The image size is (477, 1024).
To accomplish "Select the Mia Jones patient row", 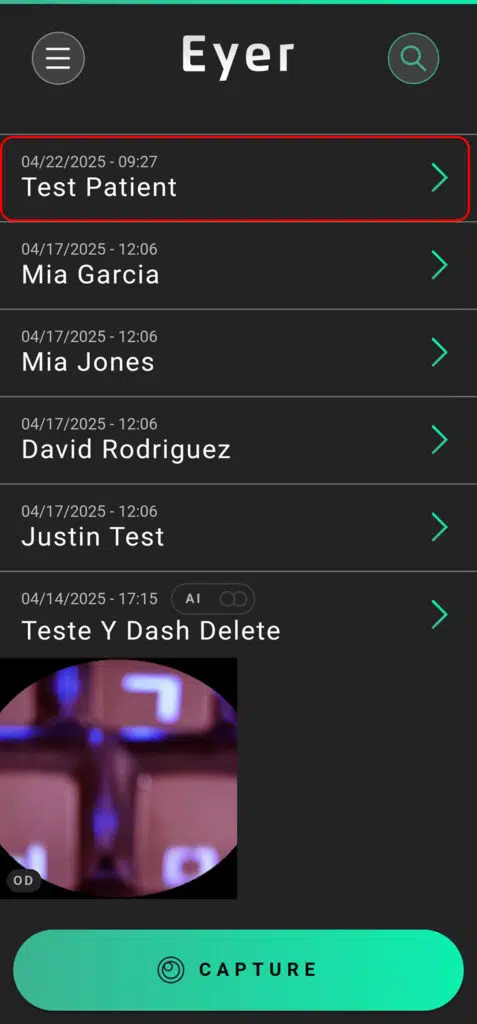I will (x=238, y=353).
